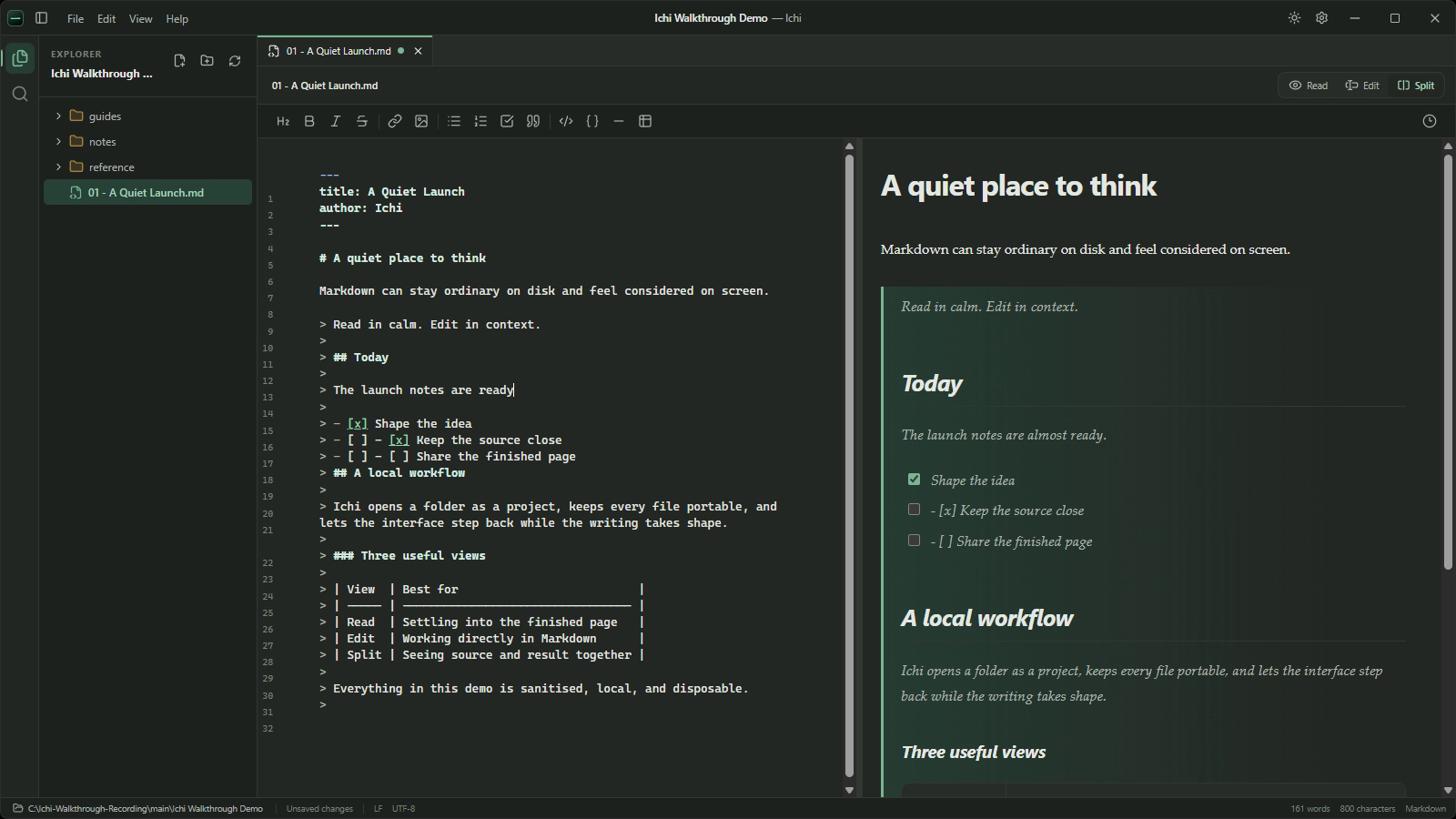The image size is (1456, 819).
Task: Click the Ichi app logo icon
Action: coord(15,18)
